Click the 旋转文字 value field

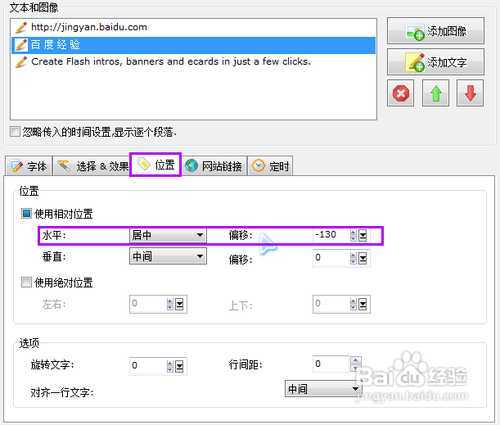148,366
